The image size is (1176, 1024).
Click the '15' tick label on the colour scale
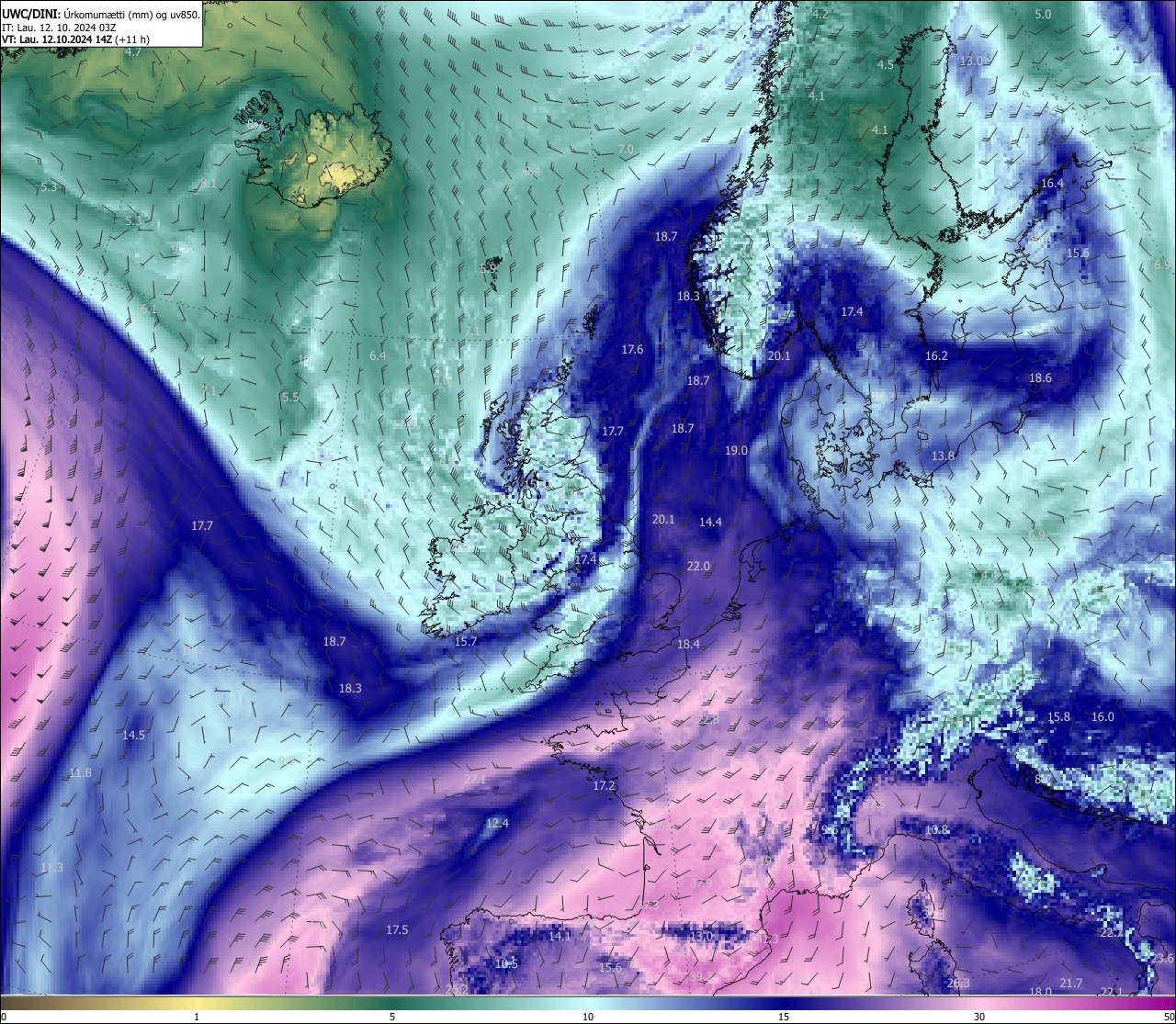(784, 1017)
